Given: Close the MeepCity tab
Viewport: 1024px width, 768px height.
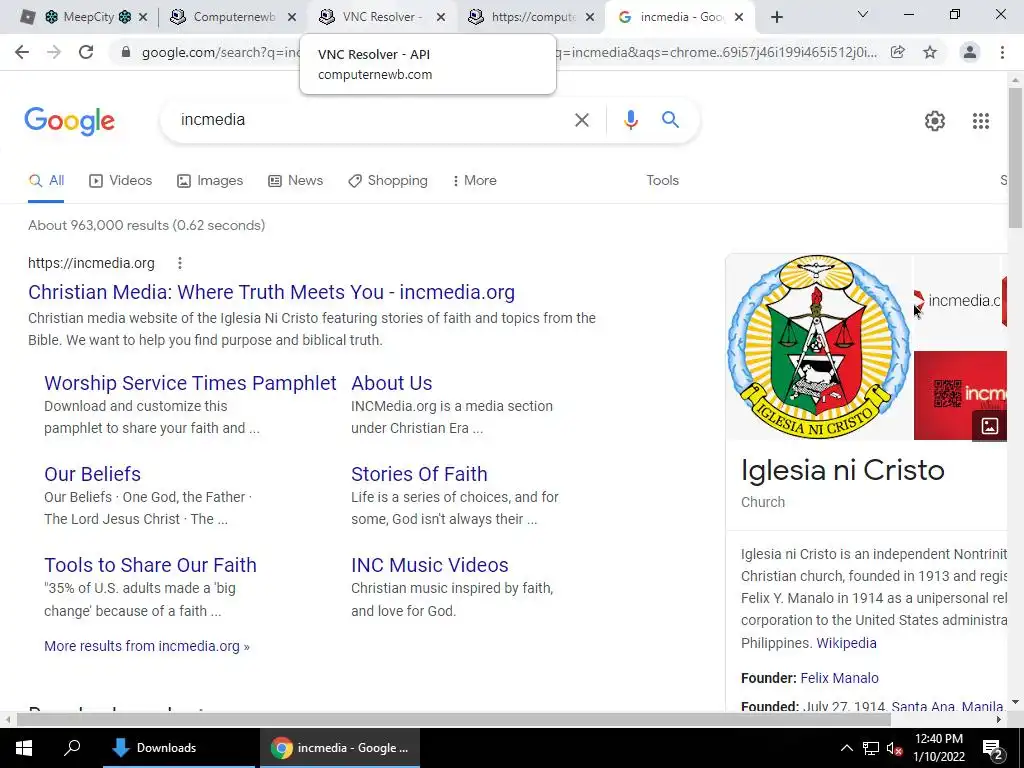Looking at the screenshot, I should pos(143,17).
